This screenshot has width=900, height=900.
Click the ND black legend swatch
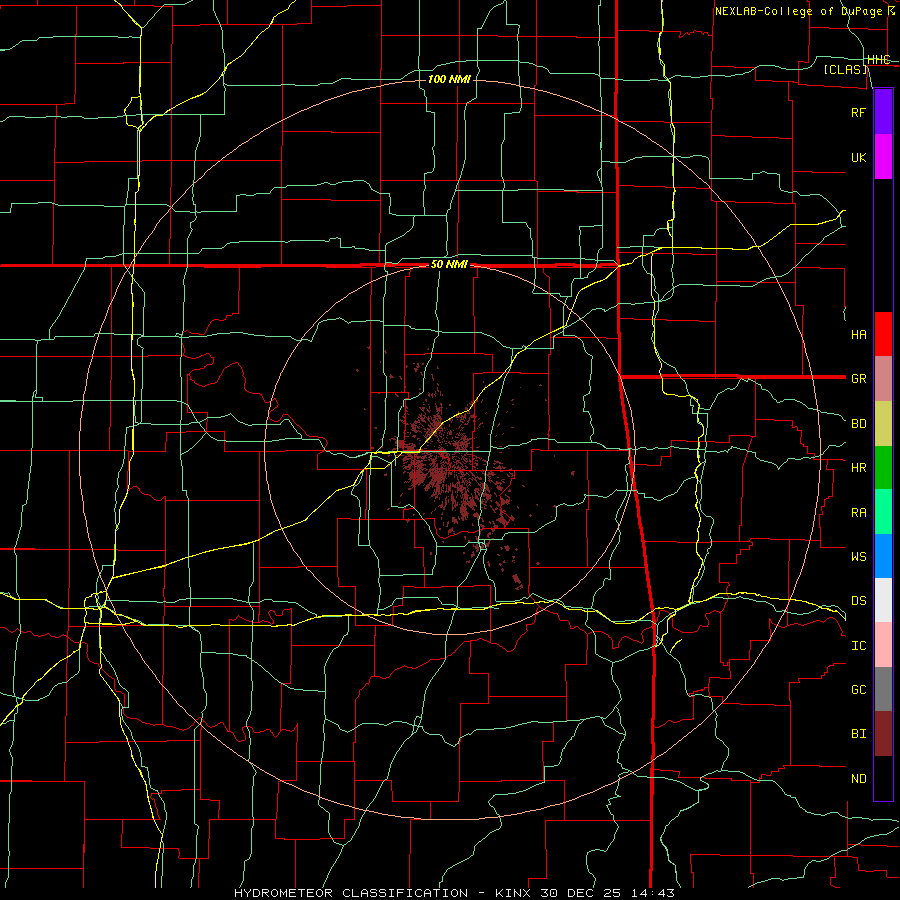pyautogui.click(x=883, y=778)
